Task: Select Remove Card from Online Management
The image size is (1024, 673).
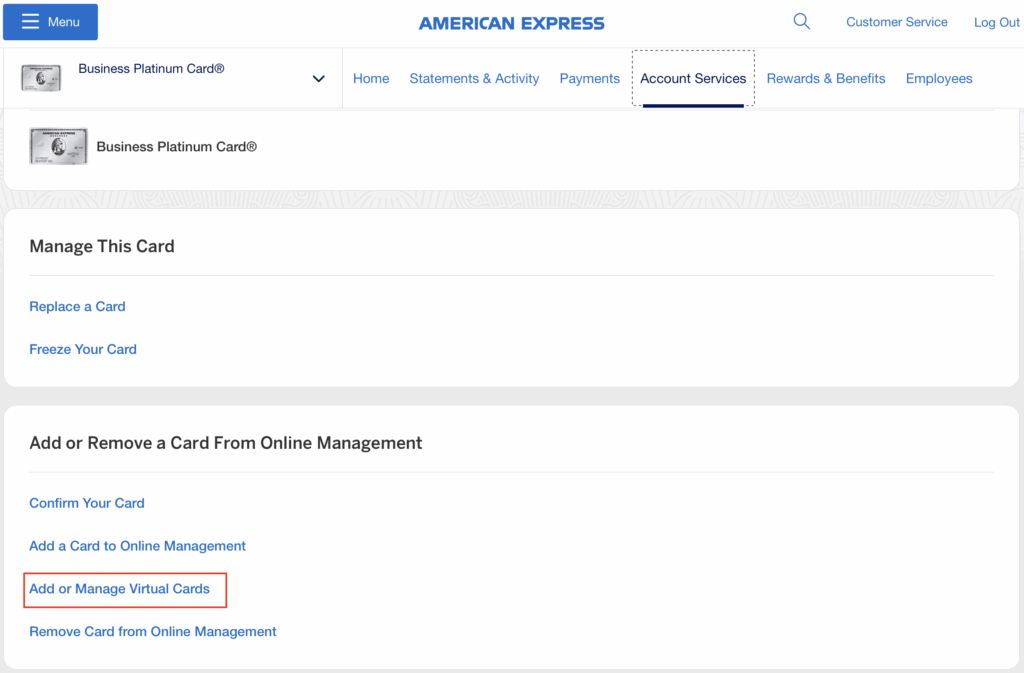Action: [x=152, y=631]
